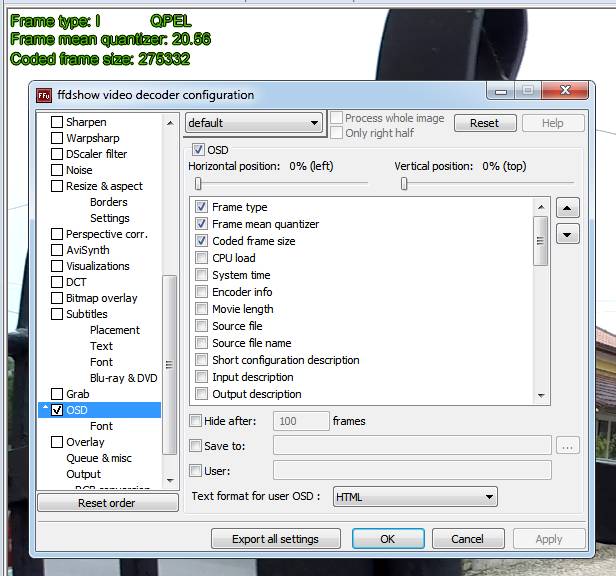Image resolution: width=616 pixels, height=576 pixels.
Task: Click the Reset order button
Action: (x=108, y=503)
